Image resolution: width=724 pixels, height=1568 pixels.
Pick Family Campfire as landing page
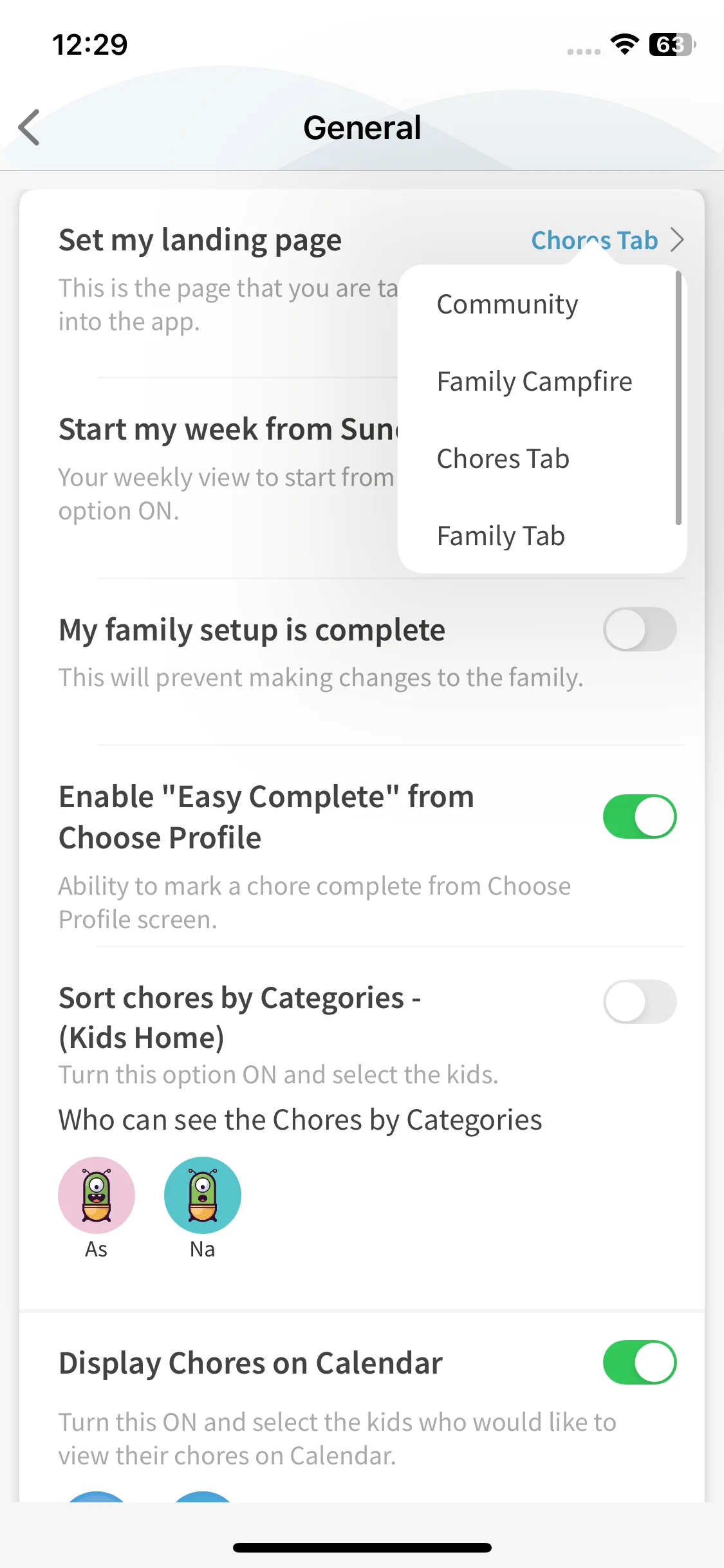534,382
